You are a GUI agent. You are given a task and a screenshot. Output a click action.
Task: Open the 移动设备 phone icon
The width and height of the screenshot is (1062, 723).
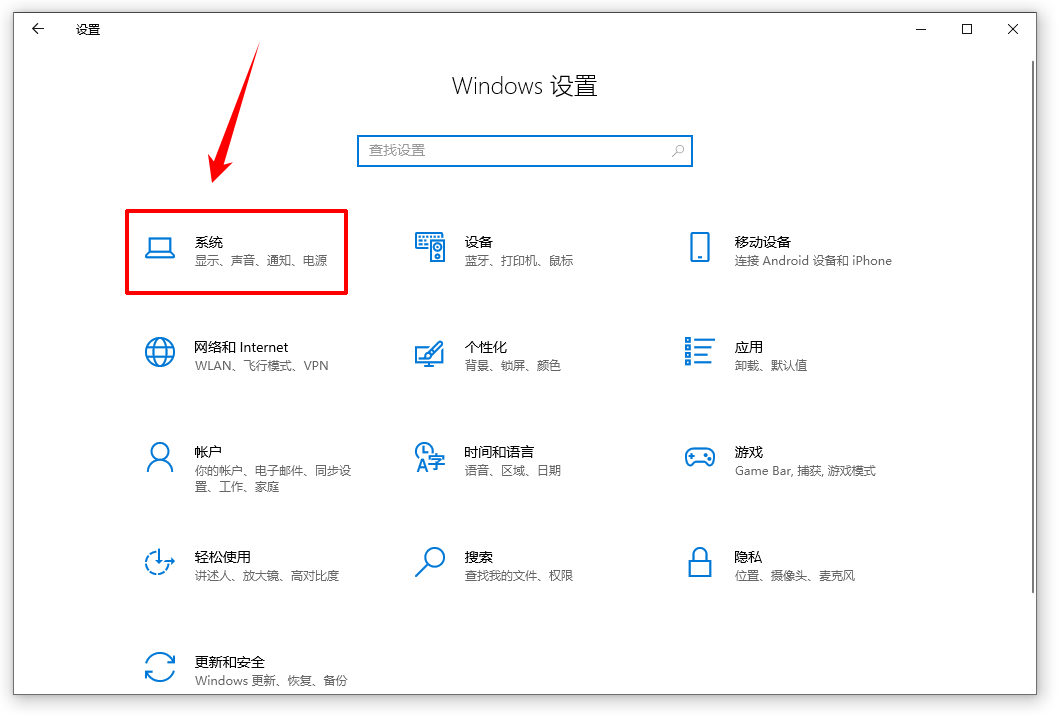[x=700, y=247]
